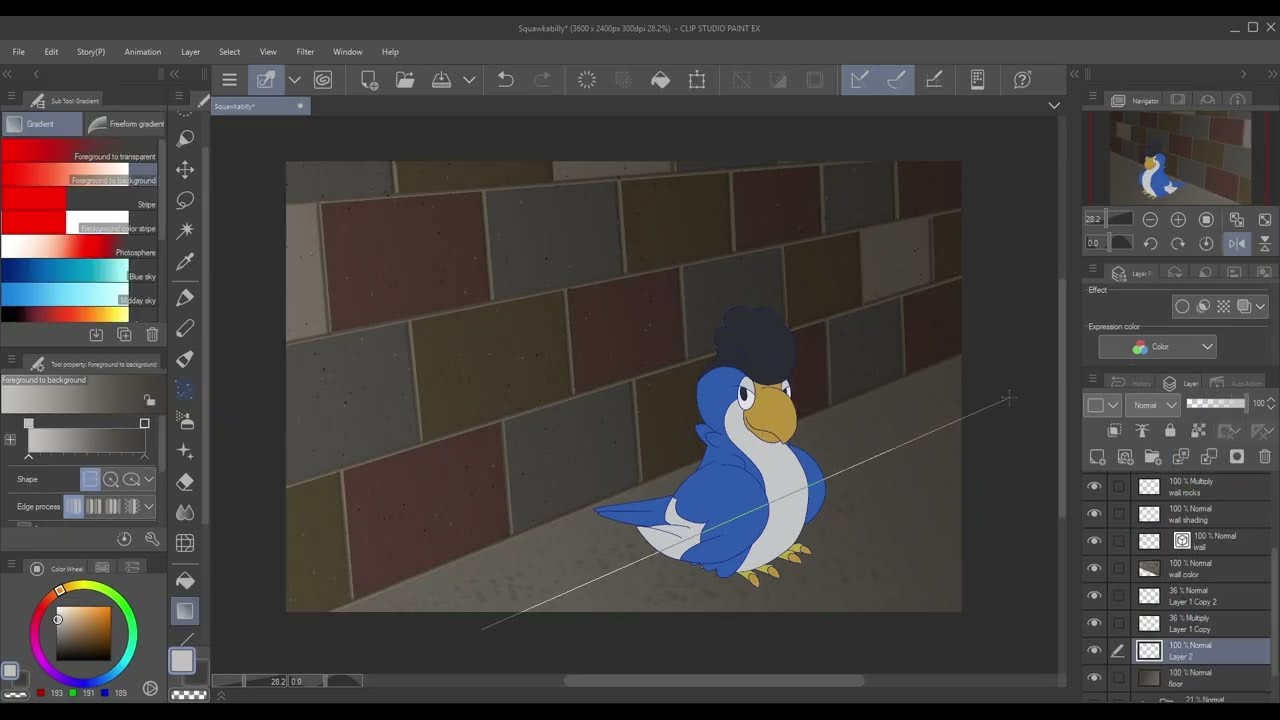
Task: Open the Expression color dropdown
Action: coord(1157,347)
